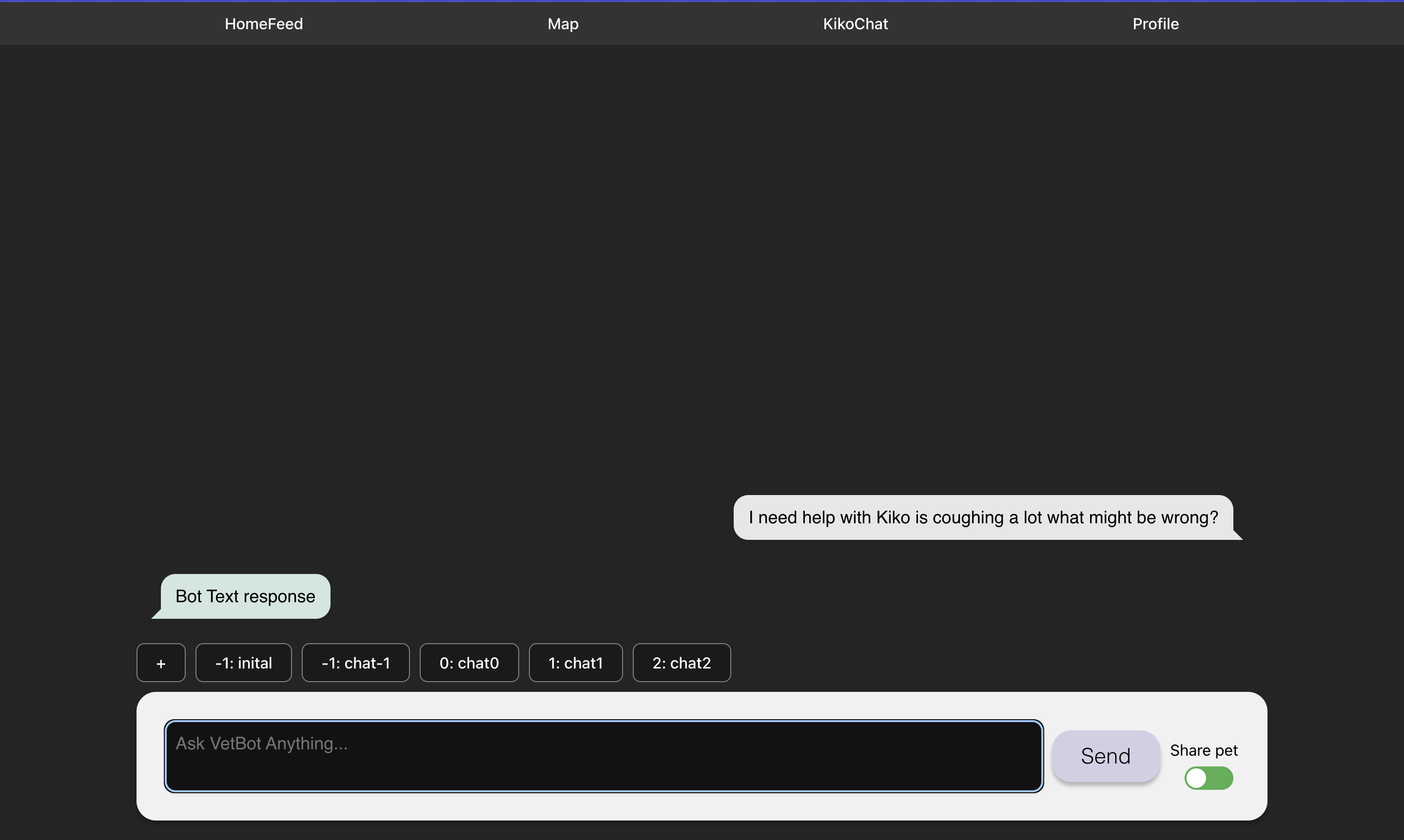Open the Profile page
The width and height of the screenshot is (1404, 840).
tap(1155, 24)
